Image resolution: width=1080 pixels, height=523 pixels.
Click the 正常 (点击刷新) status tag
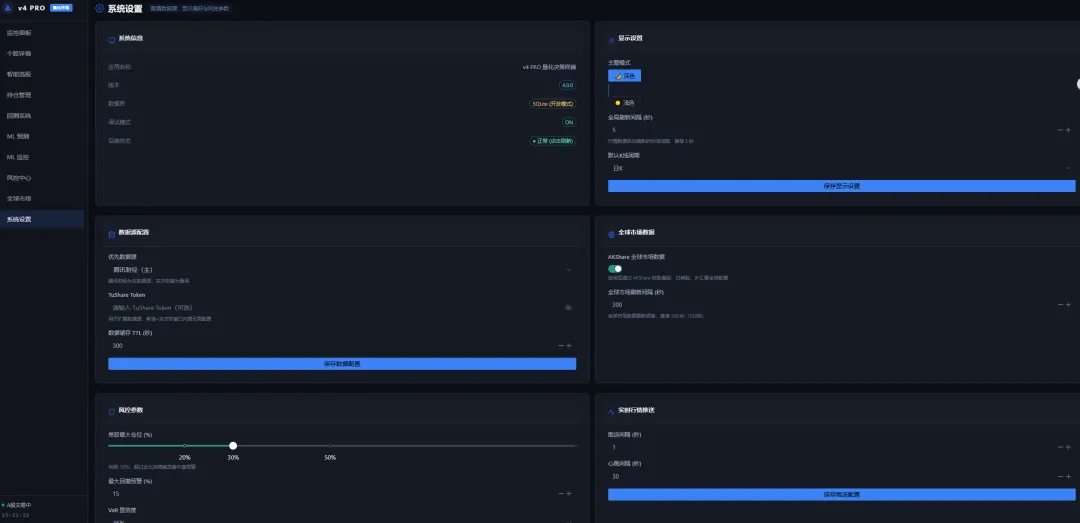point(552,141)
